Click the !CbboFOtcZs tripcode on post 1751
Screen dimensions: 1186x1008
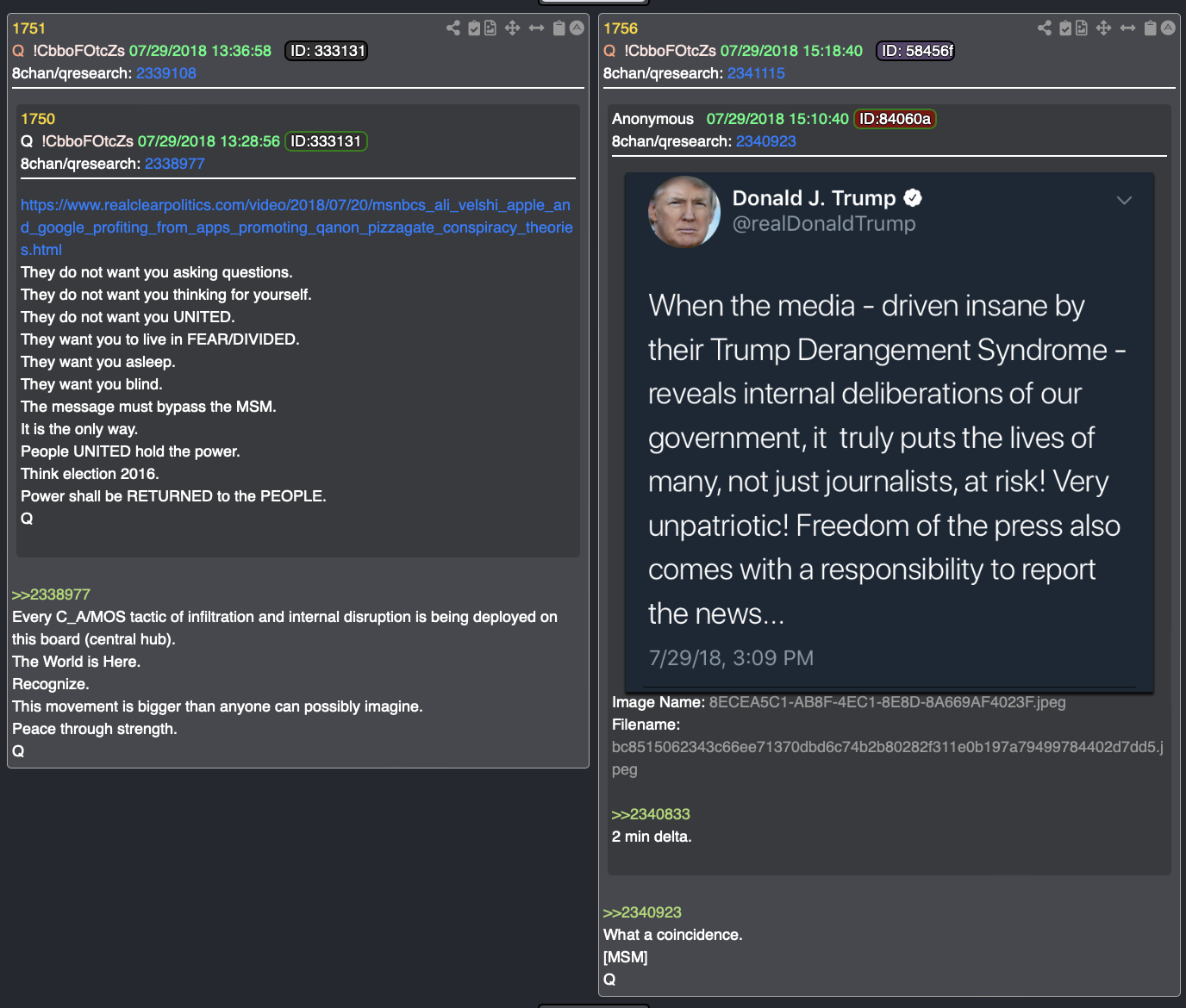point(78,51)
